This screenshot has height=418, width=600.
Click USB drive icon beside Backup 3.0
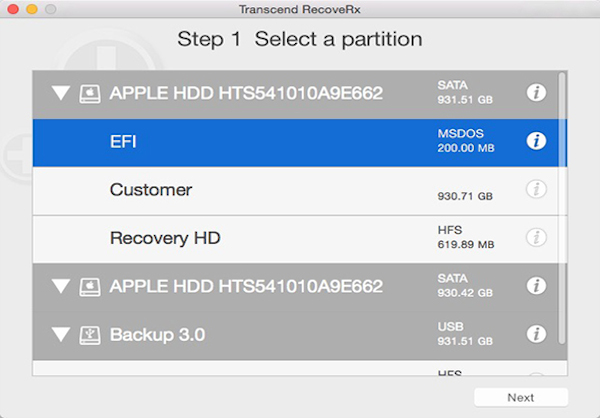[x=90, y=334]
